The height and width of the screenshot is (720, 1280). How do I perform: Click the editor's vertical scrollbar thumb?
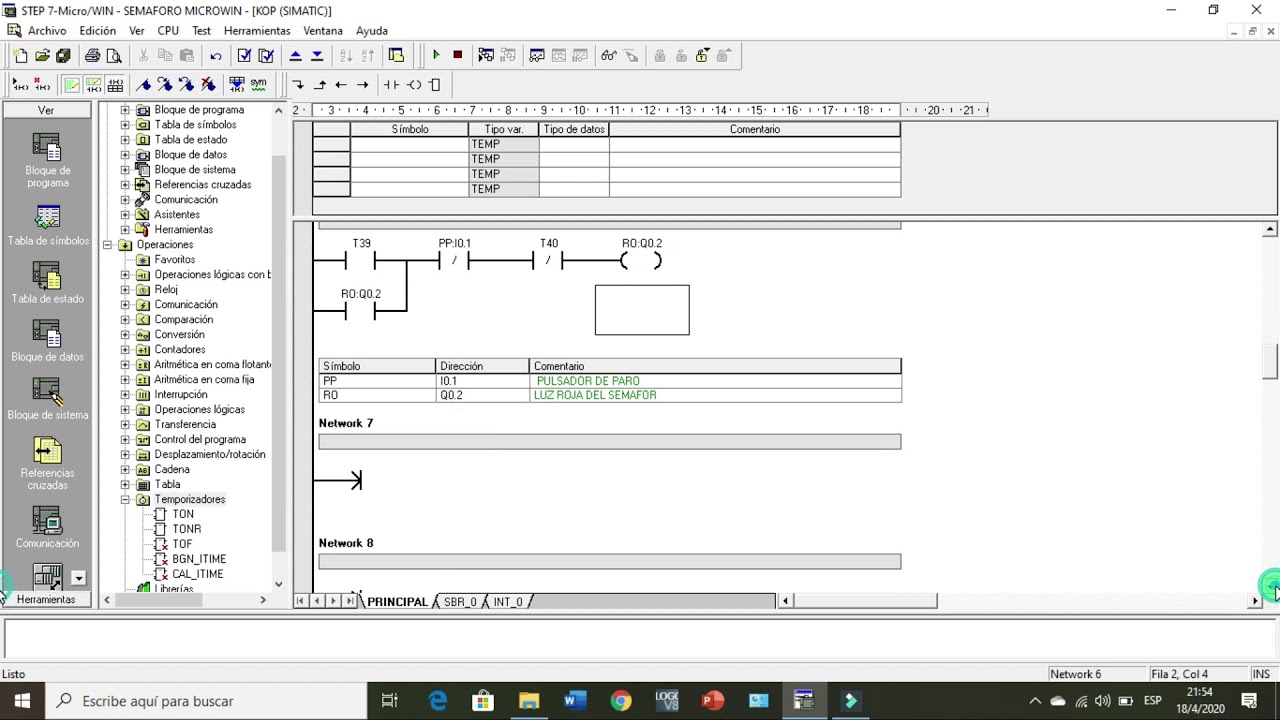point(1270,362)
